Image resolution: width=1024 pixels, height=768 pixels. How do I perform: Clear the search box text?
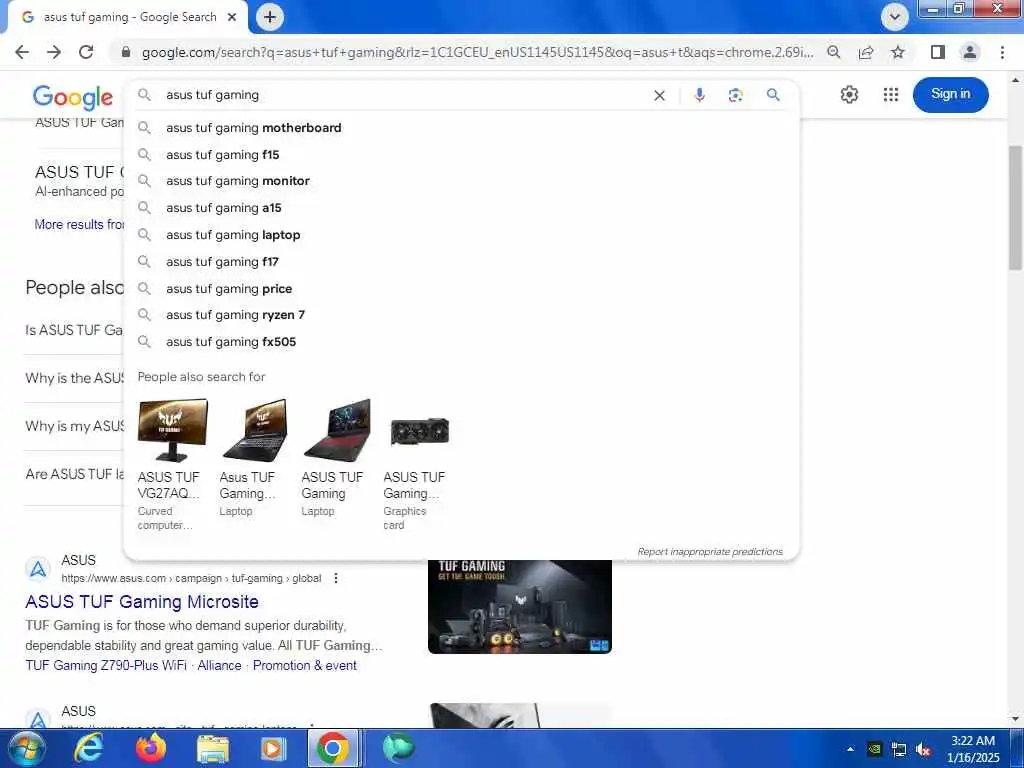point(660,95)
